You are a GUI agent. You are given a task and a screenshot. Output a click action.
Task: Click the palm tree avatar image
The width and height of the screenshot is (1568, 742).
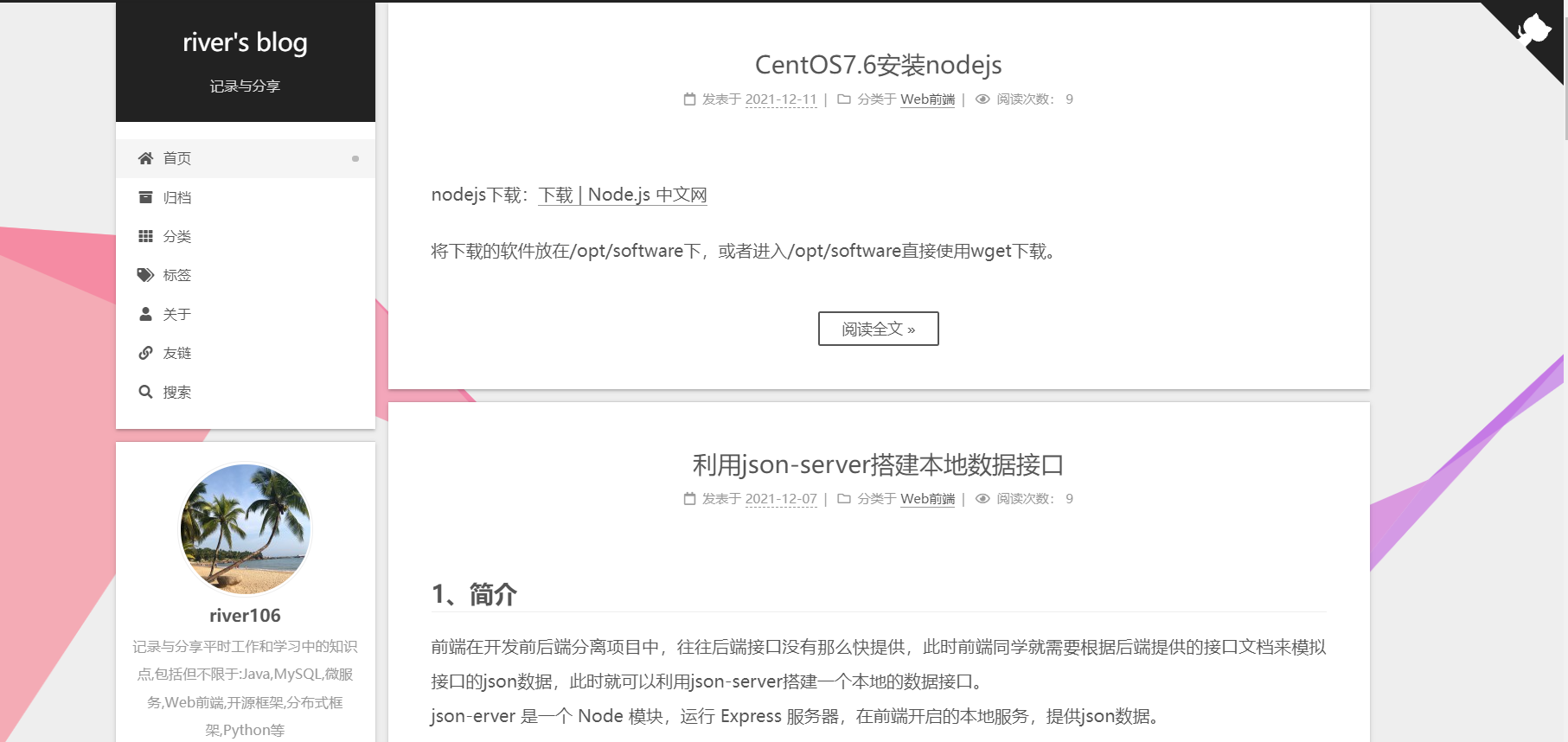pos(246,529)
